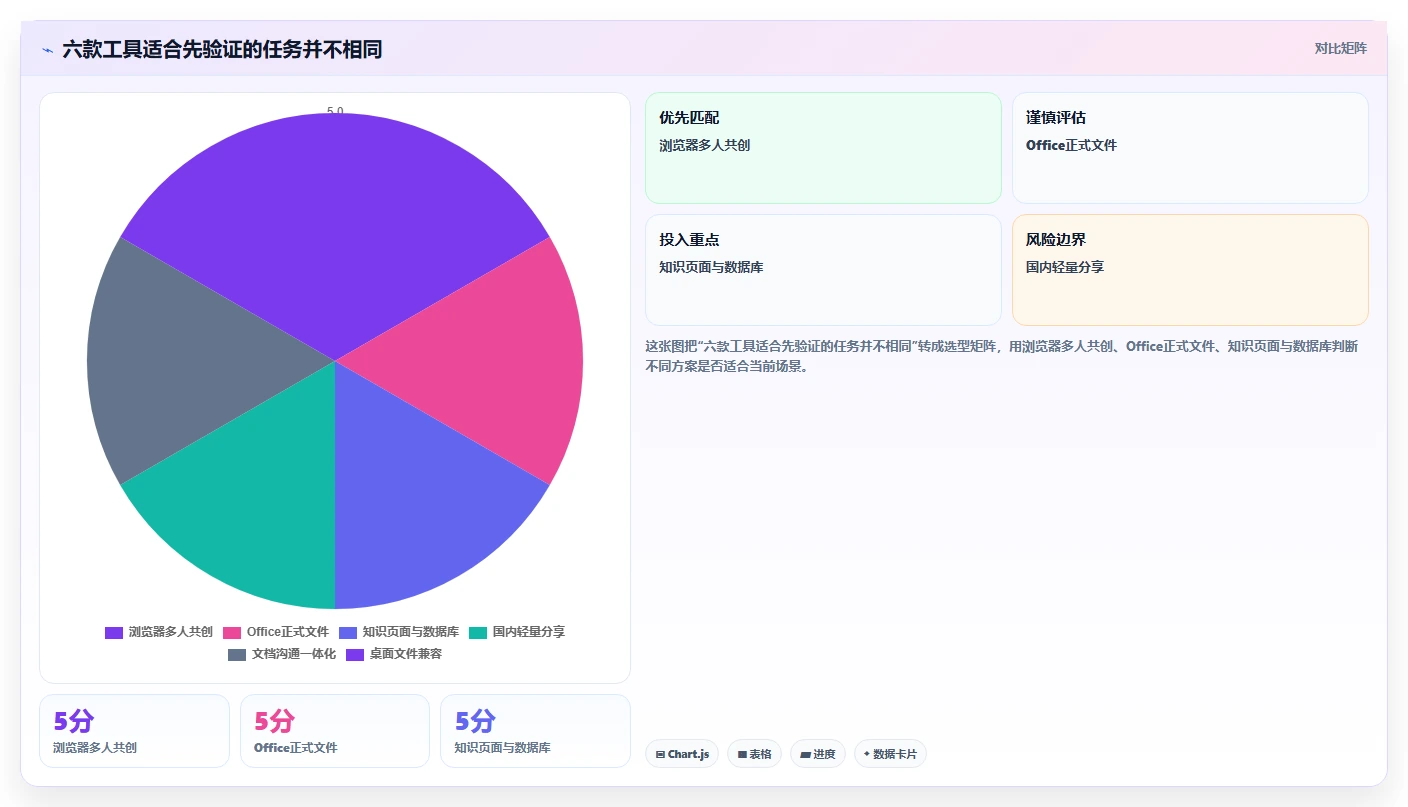Image resolution: width=1408 pixels, height=807 pixels.
Task: Open the 5分 Office正式文件 stat card
Action: [x=335, y=731]
